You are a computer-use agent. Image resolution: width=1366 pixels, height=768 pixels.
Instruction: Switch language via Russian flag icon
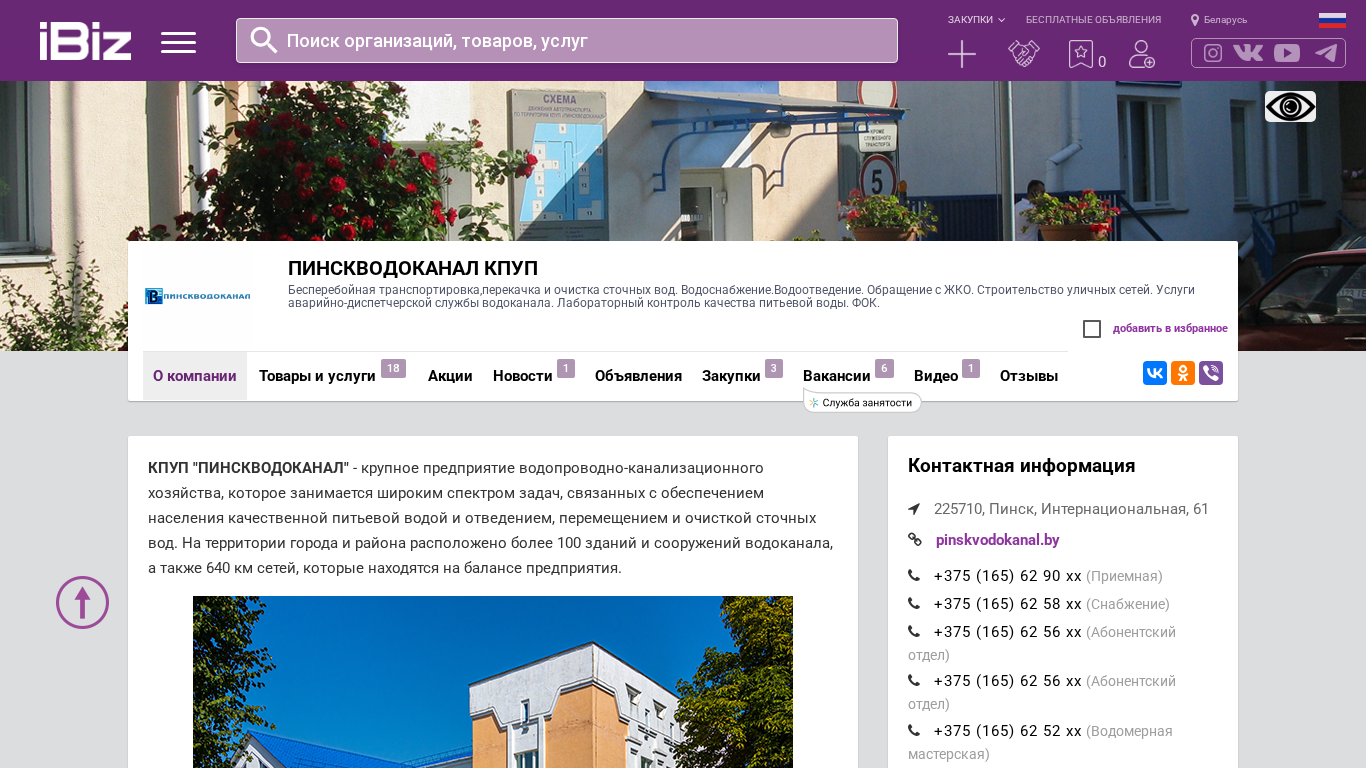(x=1332, y=20)
